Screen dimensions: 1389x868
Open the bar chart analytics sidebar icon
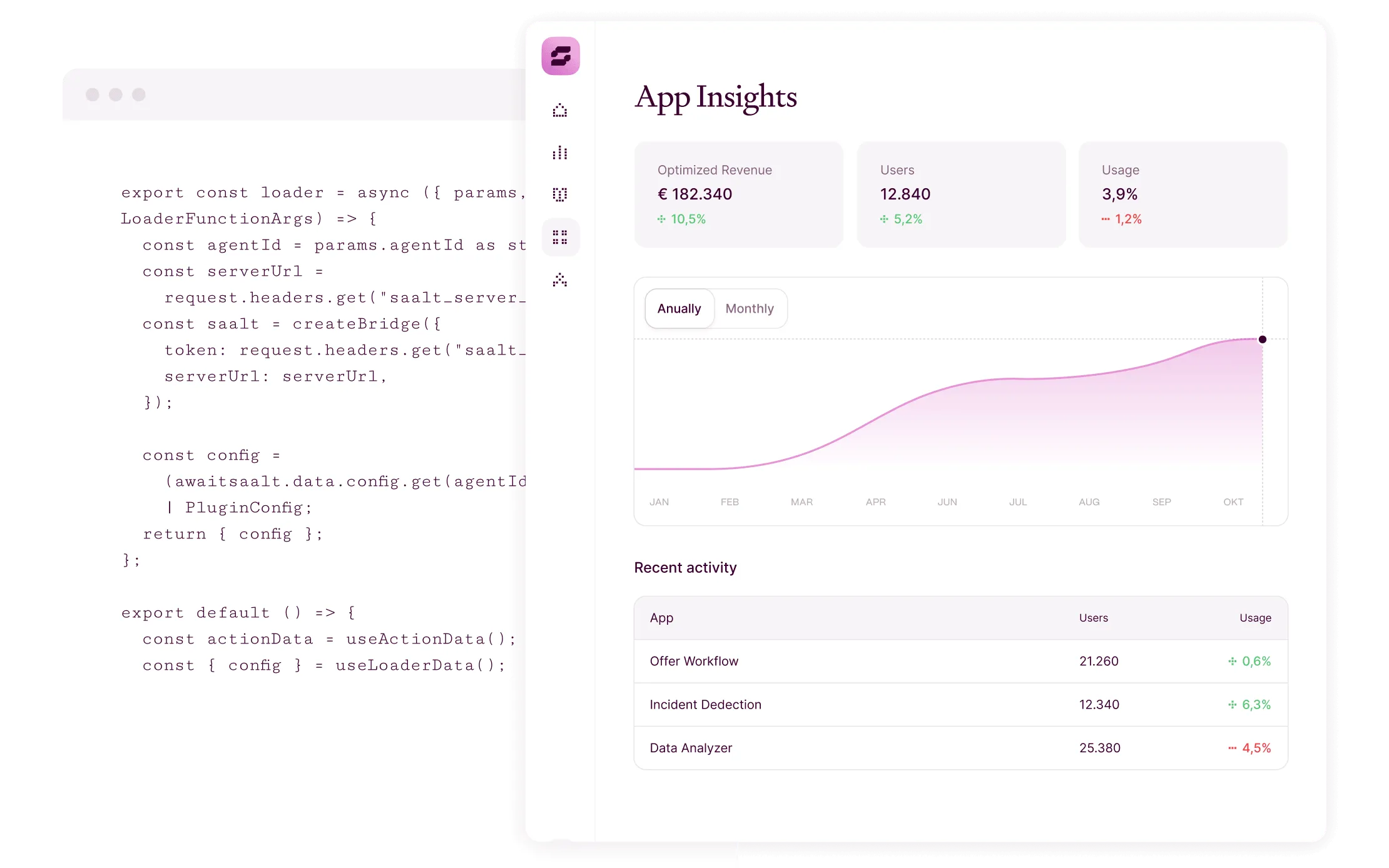pos(560,153)
